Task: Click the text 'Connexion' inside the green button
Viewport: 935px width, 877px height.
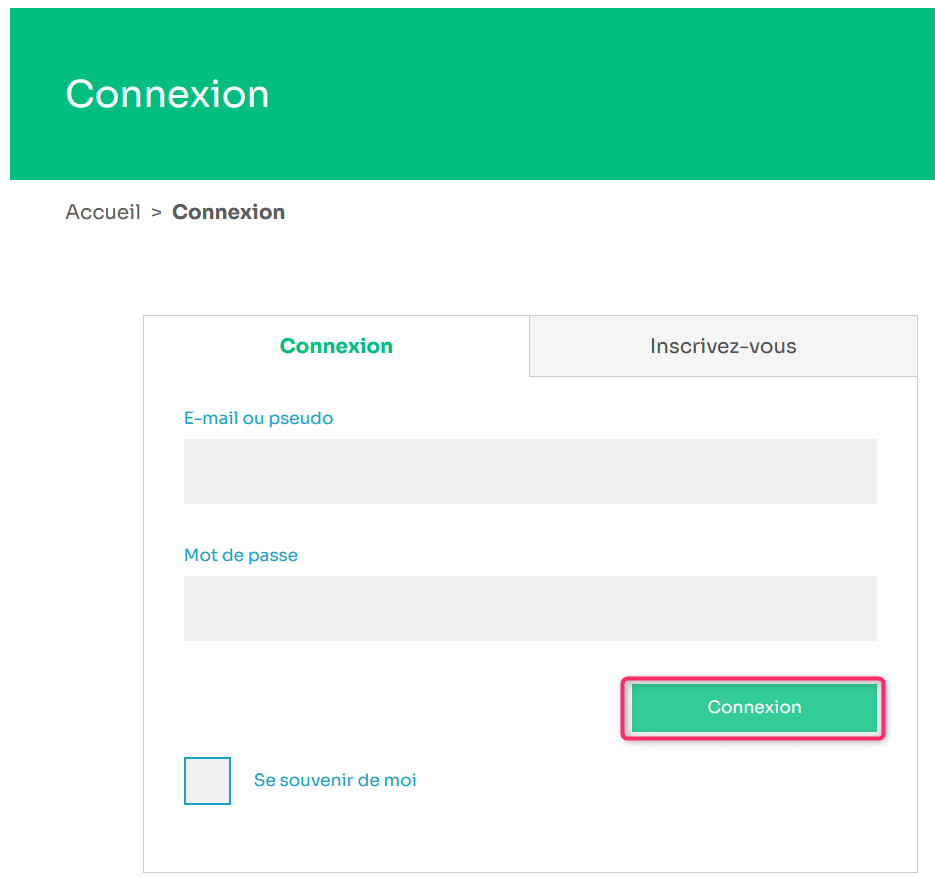Action: 754,707
